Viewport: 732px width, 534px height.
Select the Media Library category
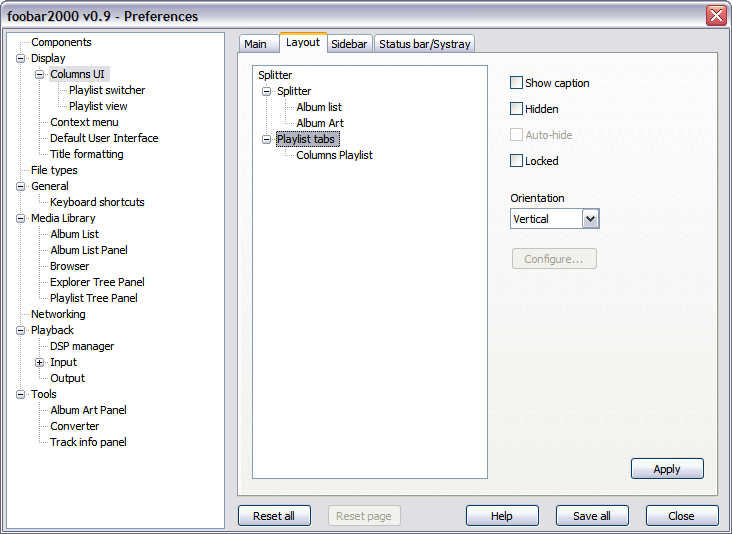[x=63, y=218]
